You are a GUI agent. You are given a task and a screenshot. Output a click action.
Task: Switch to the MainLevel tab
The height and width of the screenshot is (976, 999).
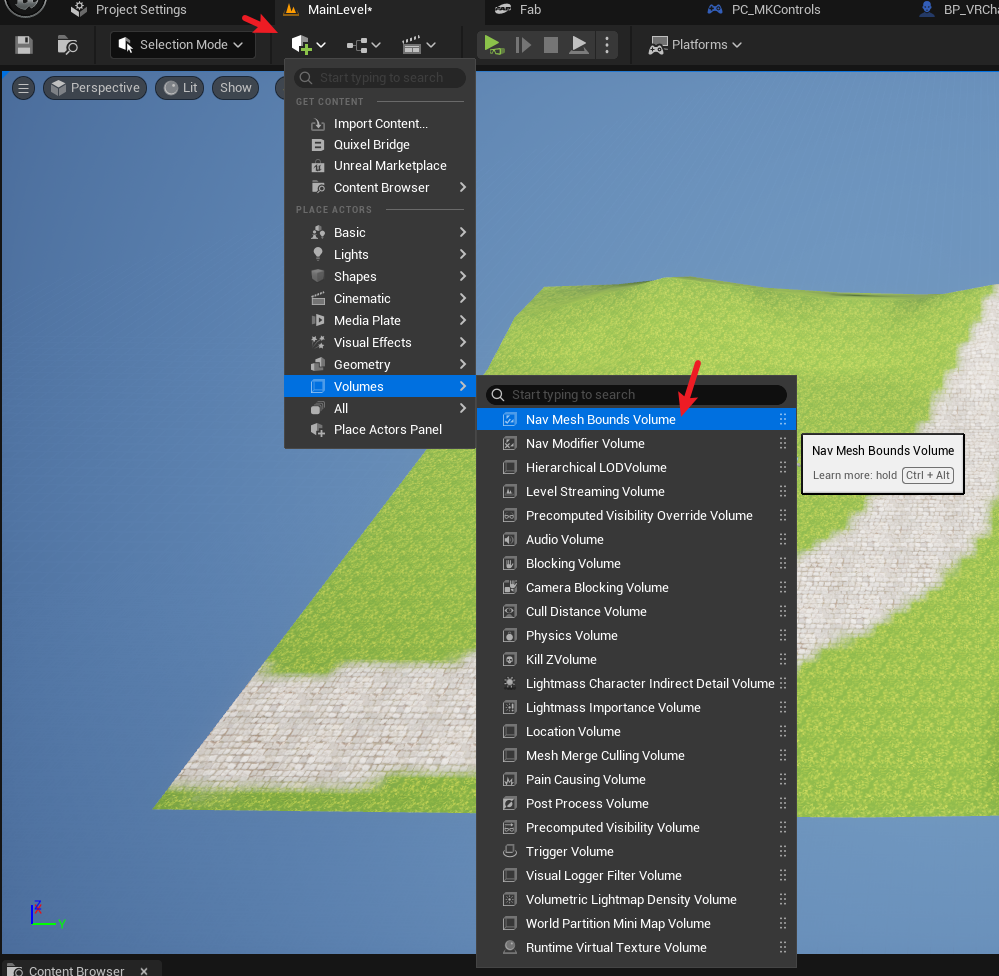(328, 10)
